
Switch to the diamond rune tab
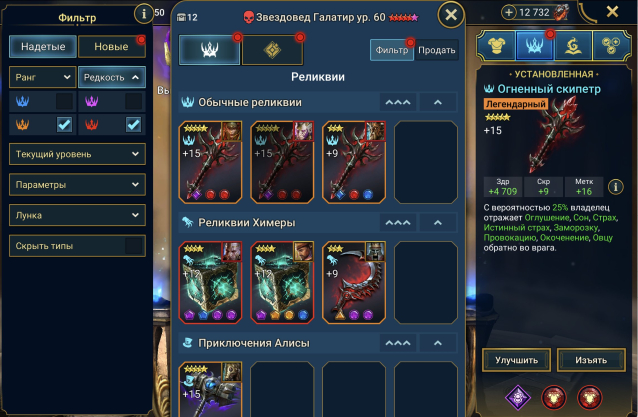(x=272, y=50)
